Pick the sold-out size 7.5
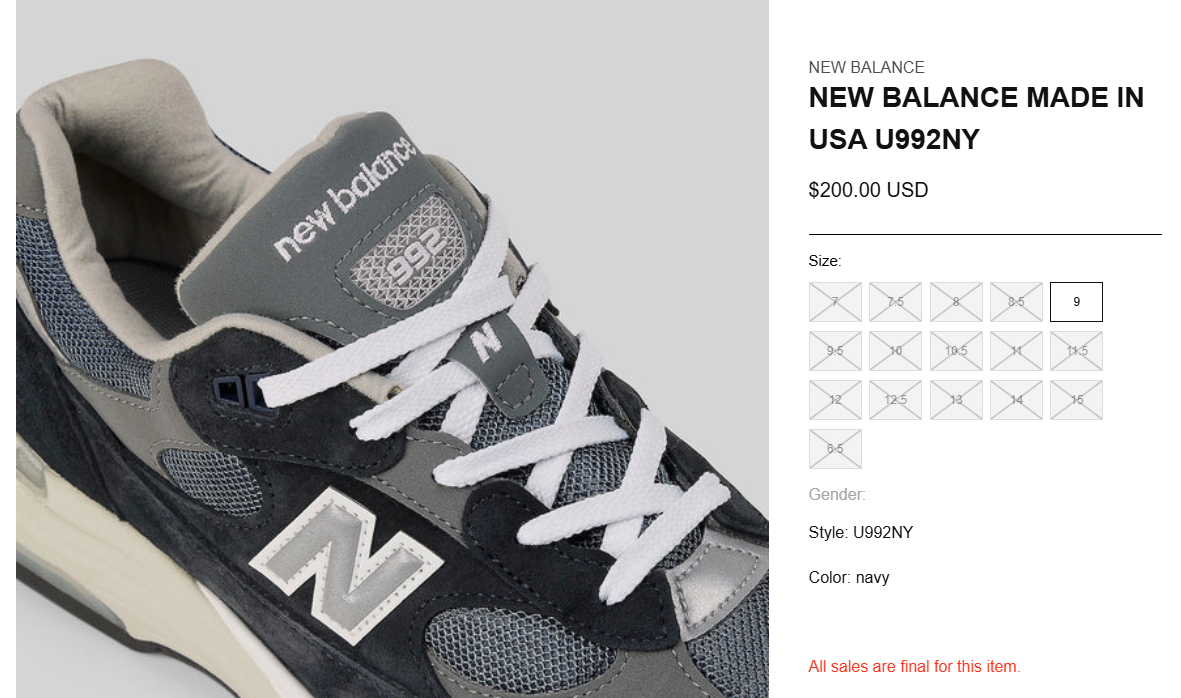This screenshot has height=698, width=1181. tap(896, 302)
